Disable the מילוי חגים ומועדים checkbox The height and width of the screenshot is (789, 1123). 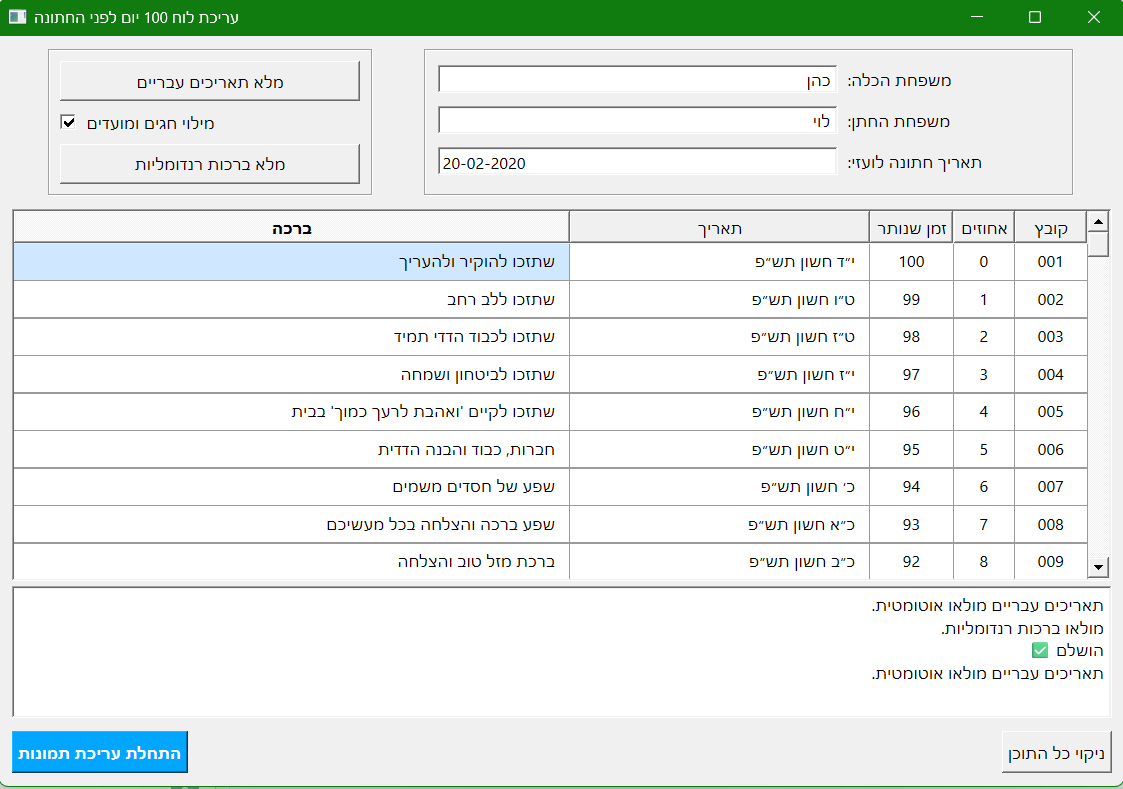pos(68,122)
